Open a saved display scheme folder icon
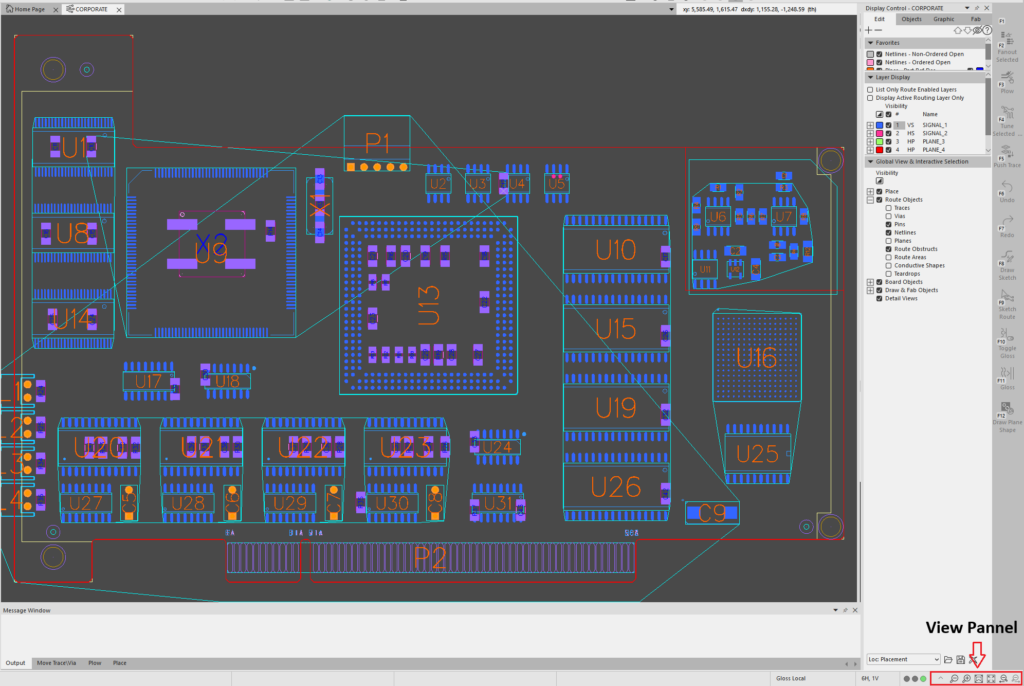Image resolution: width=1024 pixels, height=686 pixels. 948,660
